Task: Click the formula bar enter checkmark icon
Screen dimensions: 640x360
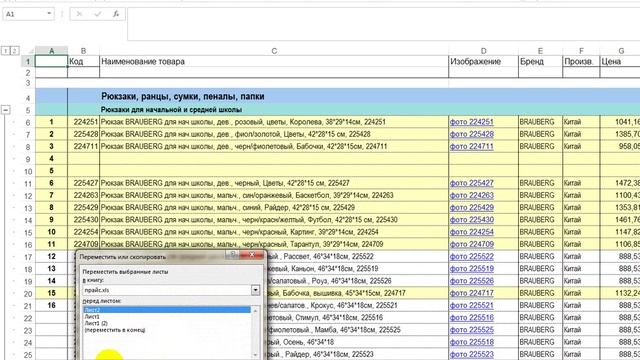Action: tap(98, 14)
